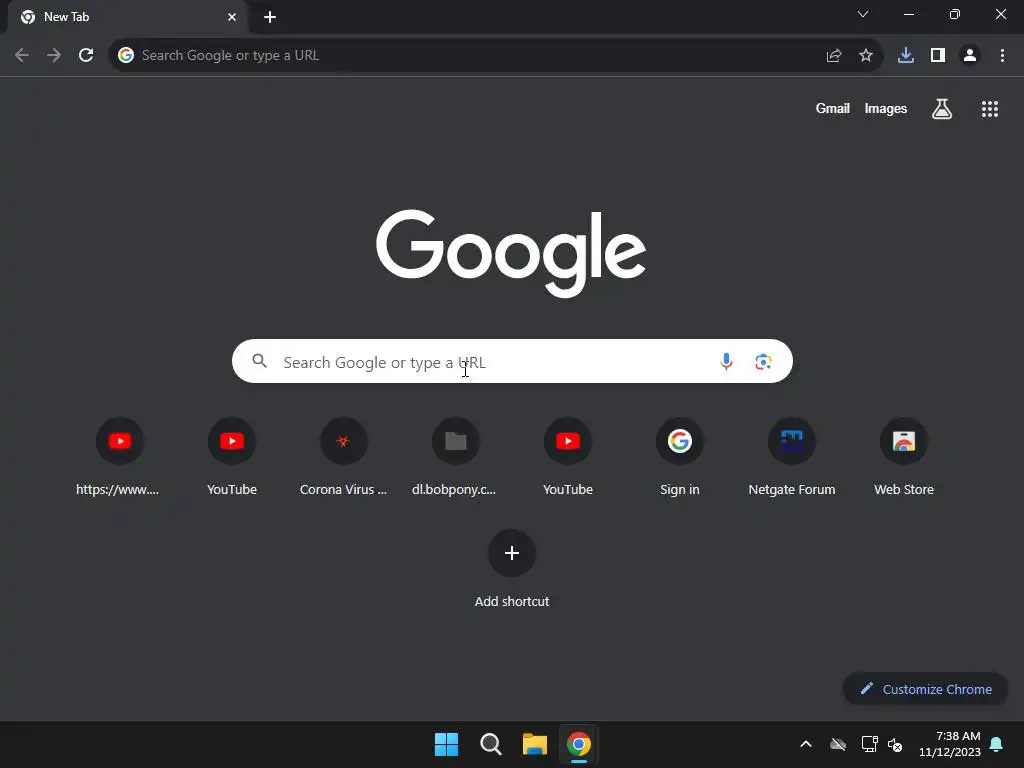Toggle the Chrome side panel

pyautogui.click(x=938, y=56)
